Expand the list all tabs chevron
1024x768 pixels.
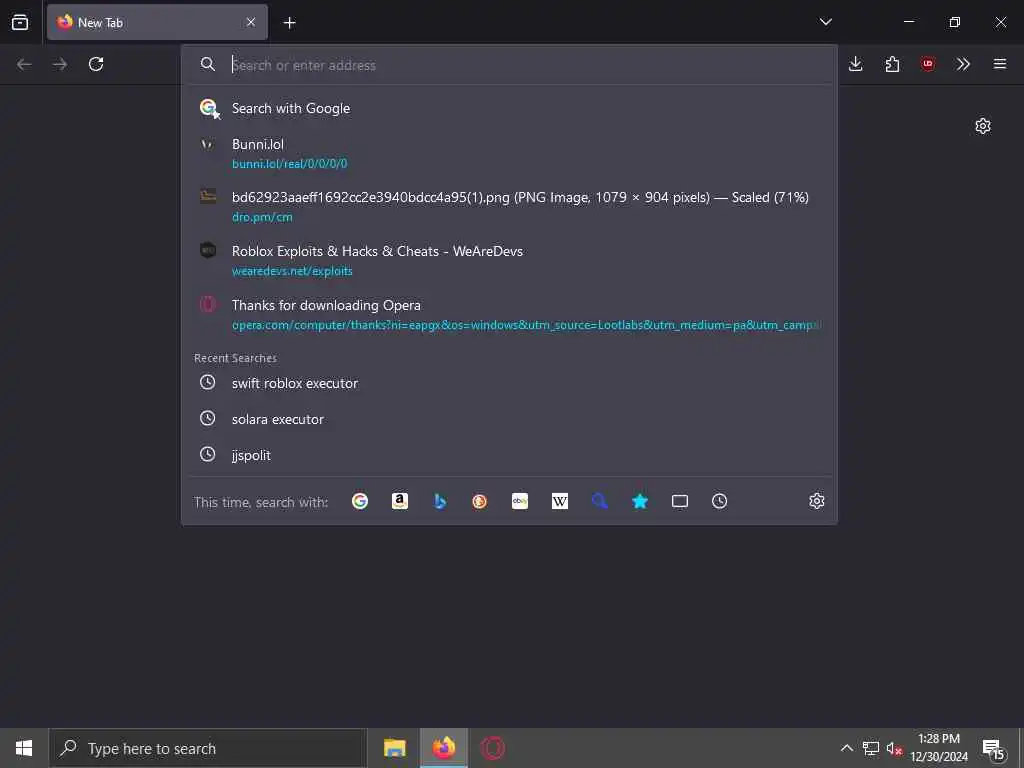pyautogui.click(x=825, y=22)
